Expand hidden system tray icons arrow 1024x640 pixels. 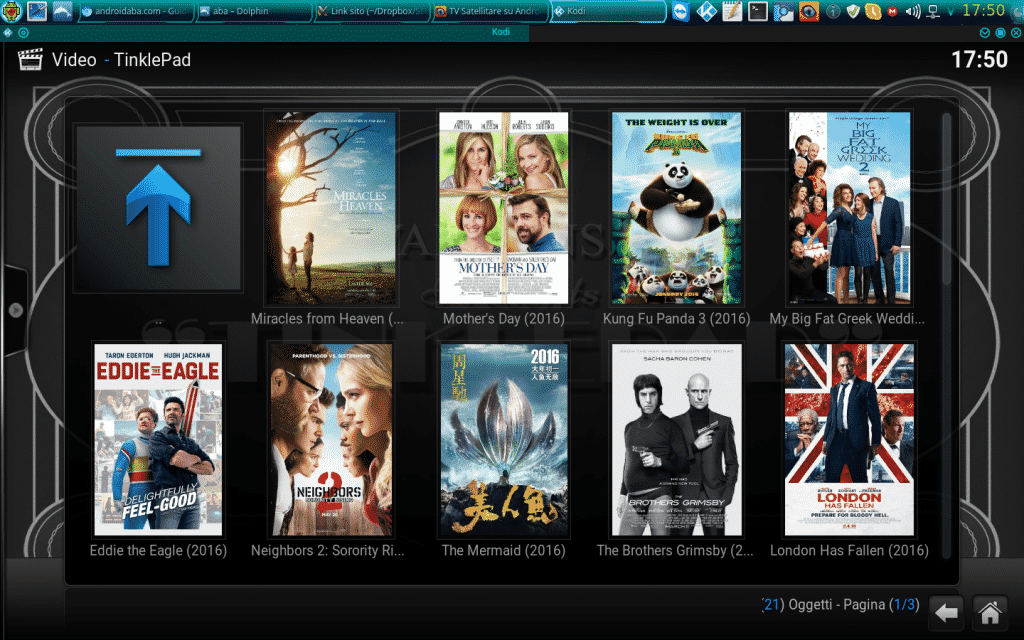point(950,12)
